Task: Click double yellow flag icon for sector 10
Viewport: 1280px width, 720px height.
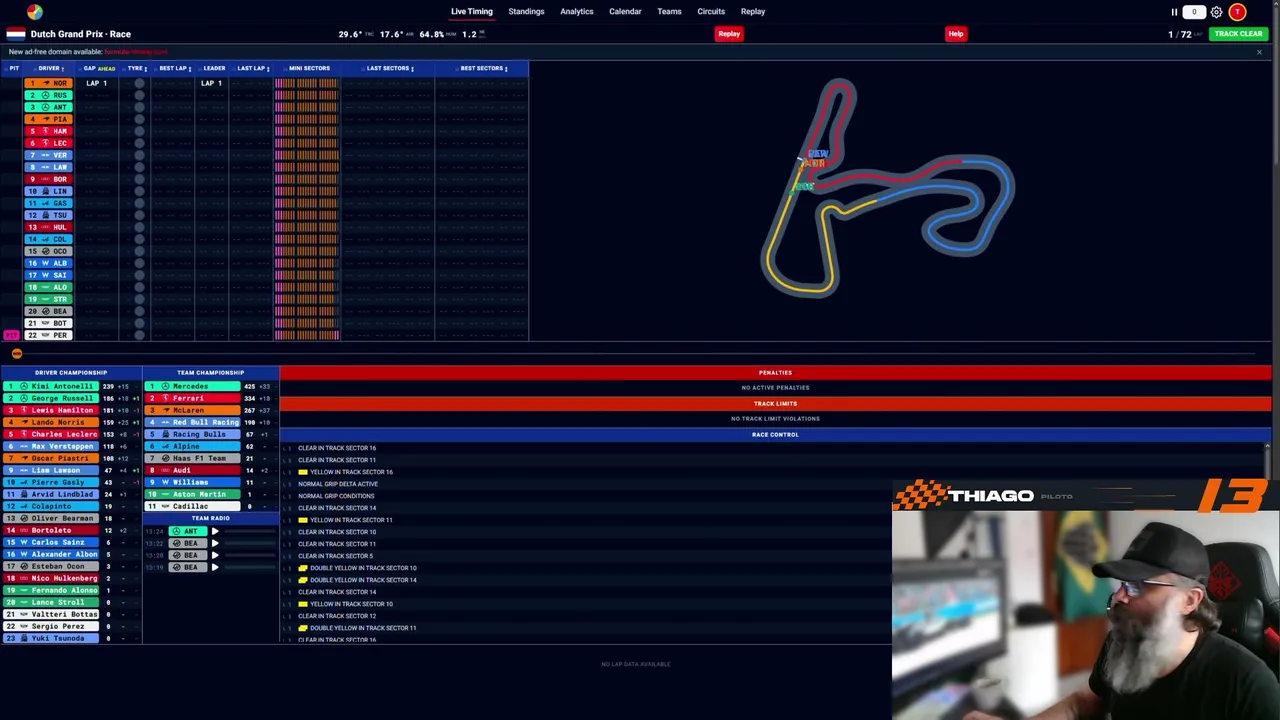Action: (x=303, y=568)
